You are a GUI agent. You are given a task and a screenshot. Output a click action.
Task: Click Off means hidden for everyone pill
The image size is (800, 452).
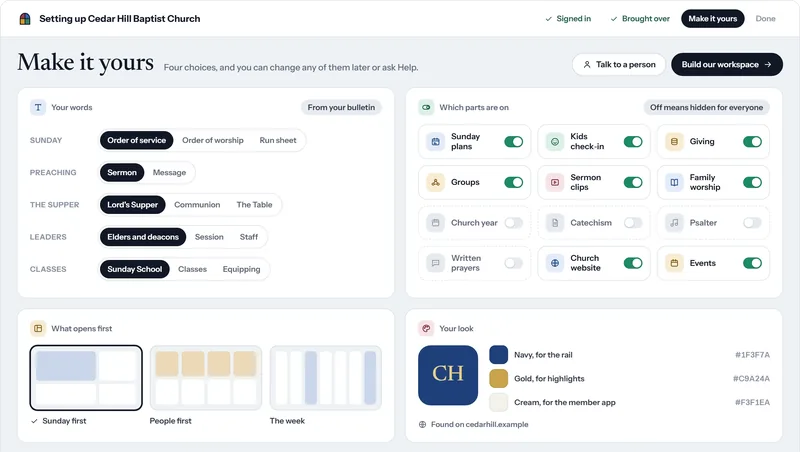click(706, 108)
